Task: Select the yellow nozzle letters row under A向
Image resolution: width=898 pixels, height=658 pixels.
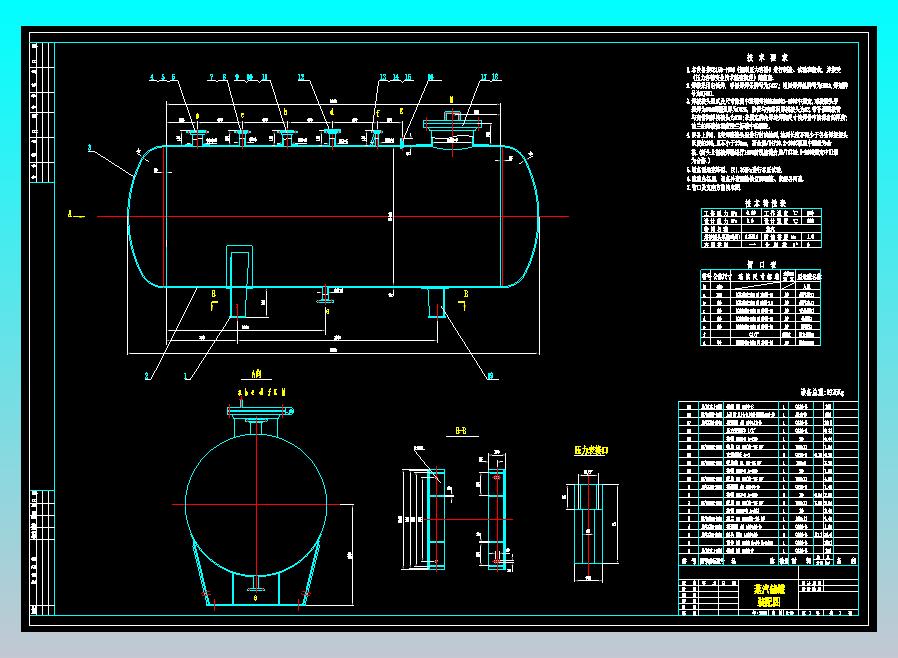Action: (x=262, y=392)
